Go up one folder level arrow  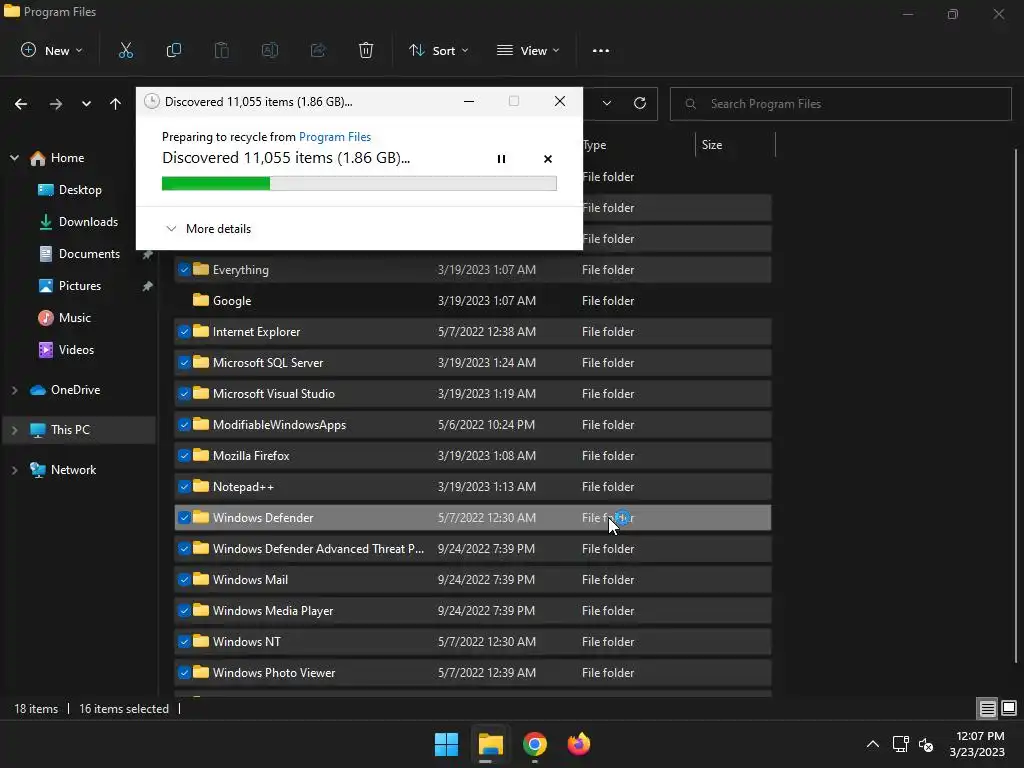pyautogui.click(x=116, y=104)
